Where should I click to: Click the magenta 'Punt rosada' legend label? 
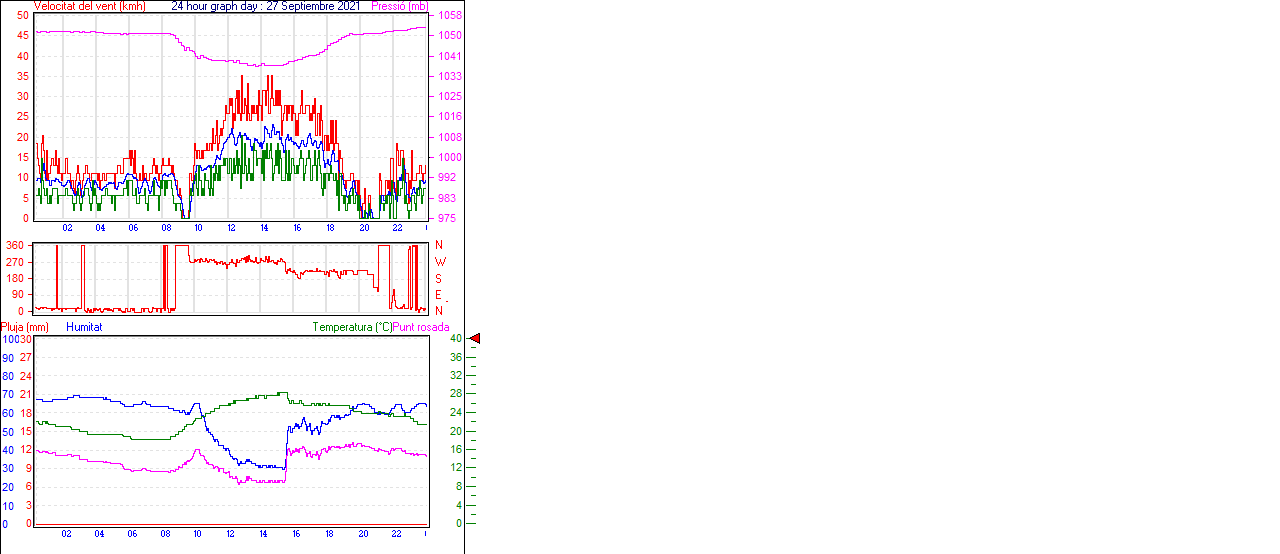pos(421,327)
